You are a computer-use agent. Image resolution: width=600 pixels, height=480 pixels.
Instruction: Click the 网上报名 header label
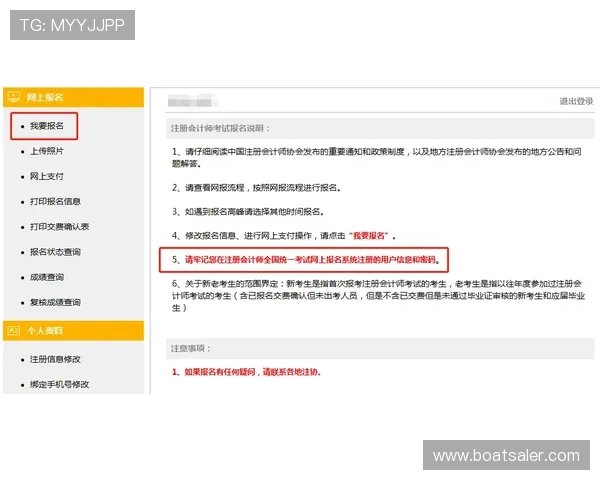45,97
